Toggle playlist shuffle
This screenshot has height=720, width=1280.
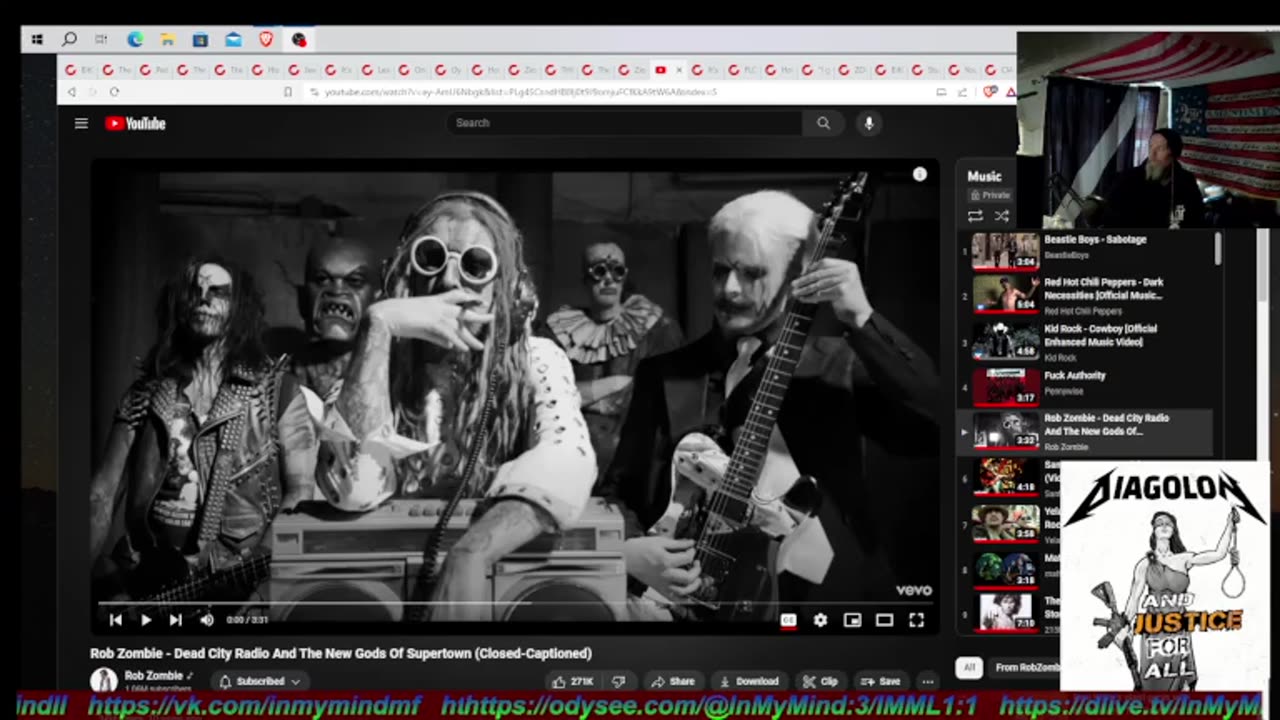point(1001,216)
